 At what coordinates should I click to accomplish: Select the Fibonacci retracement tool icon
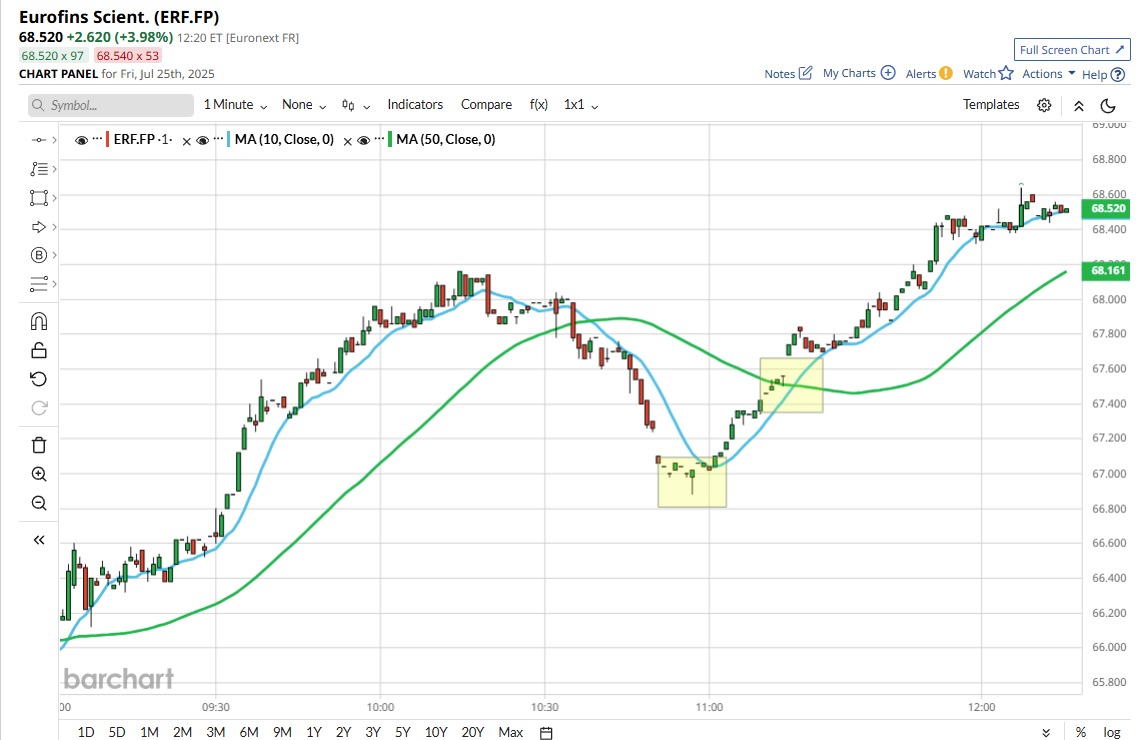[x=38, y=168]
